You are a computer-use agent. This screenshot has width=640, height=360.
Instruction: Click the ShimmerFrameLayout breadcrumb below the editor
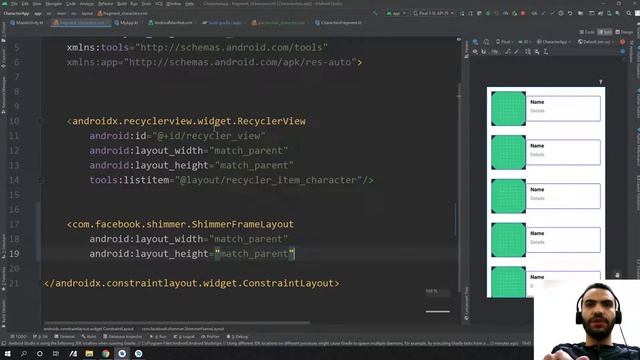(182, 329)
